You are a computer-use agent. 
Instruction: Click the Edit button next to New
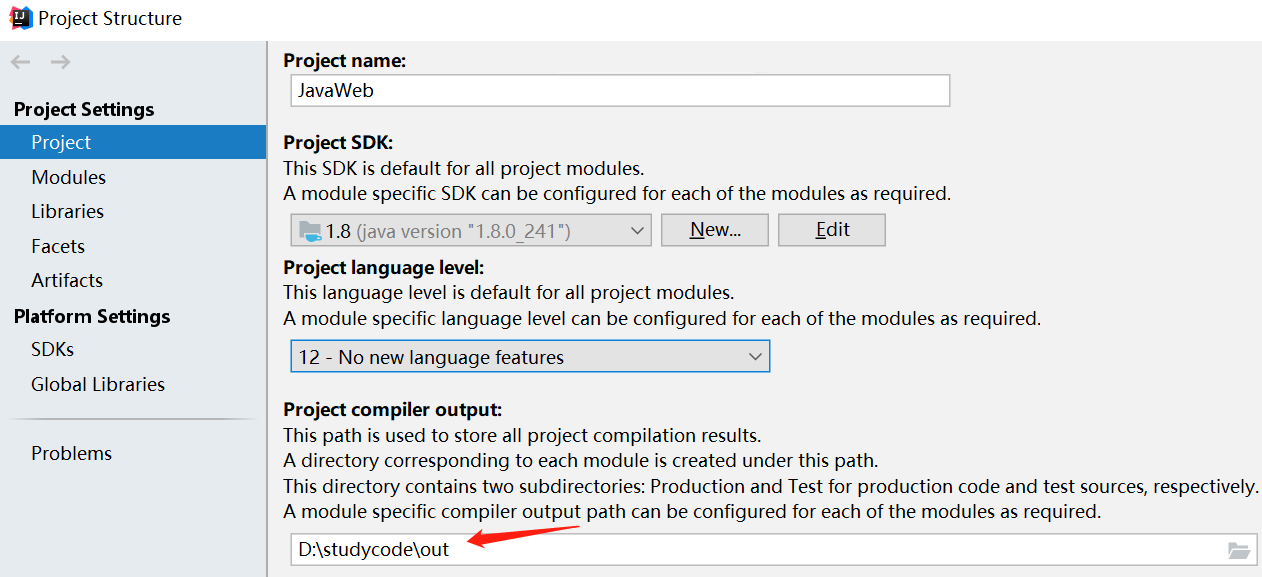coord(831,229)
